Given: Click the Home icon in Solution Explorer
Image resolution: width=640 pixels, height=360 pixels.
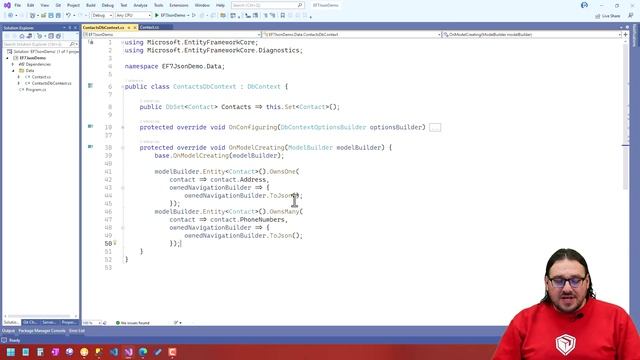Looking at the screenshot, I should coord(22,36).
